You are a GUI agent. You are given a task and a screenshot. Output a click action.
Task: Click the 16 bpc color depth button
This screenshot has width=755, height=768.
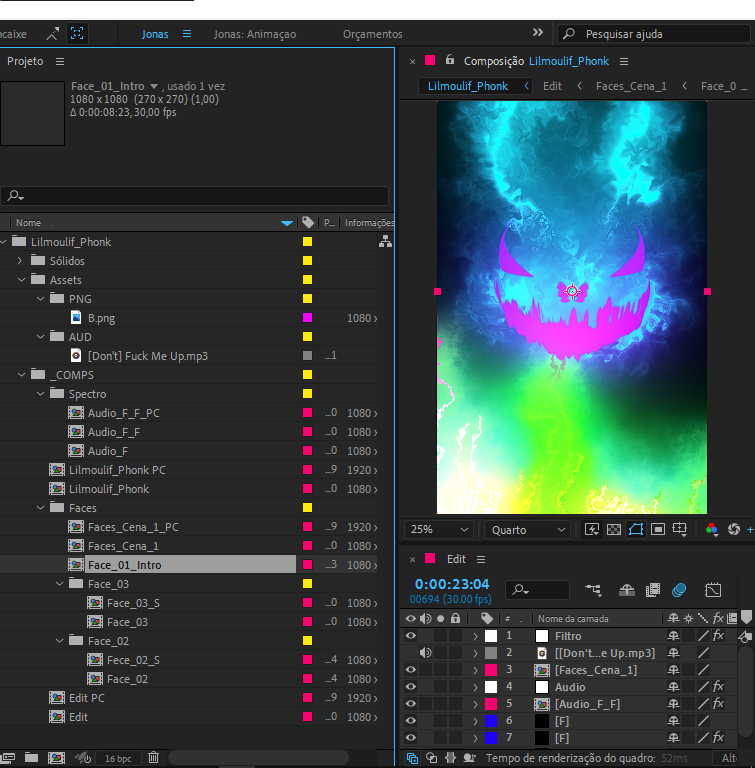pyautogui.click(x=118, y=758)
